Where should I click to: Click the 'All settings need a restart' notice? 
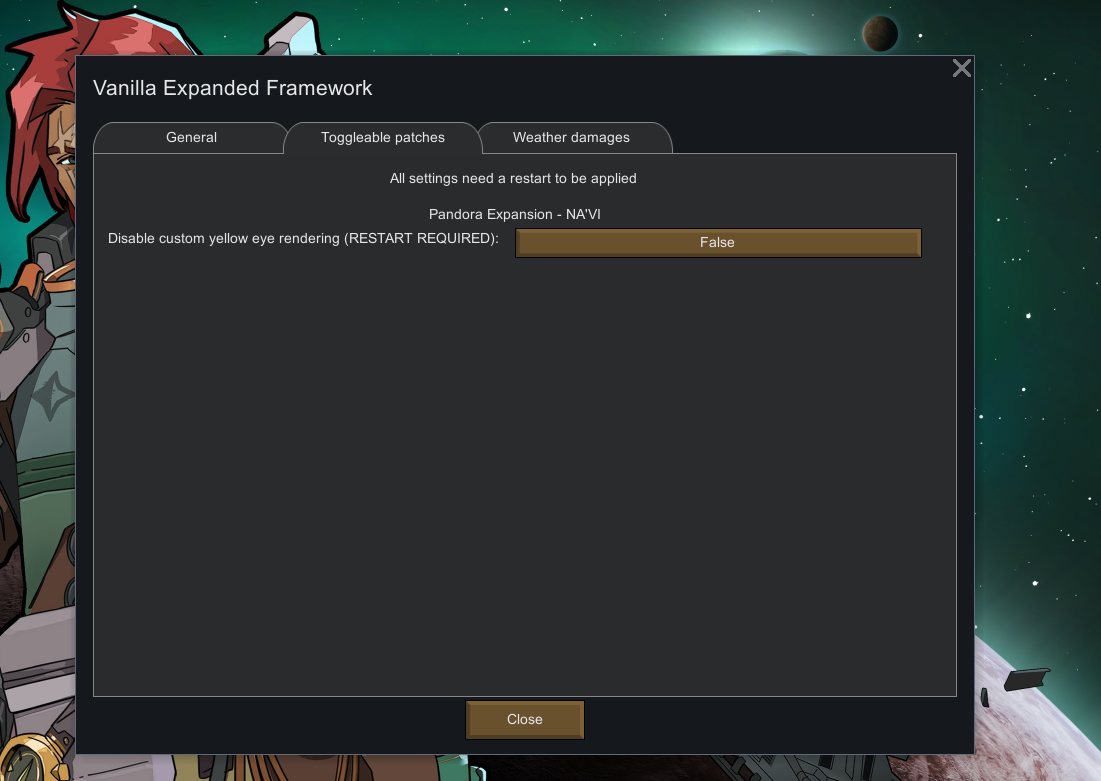(x=513, y=178)
